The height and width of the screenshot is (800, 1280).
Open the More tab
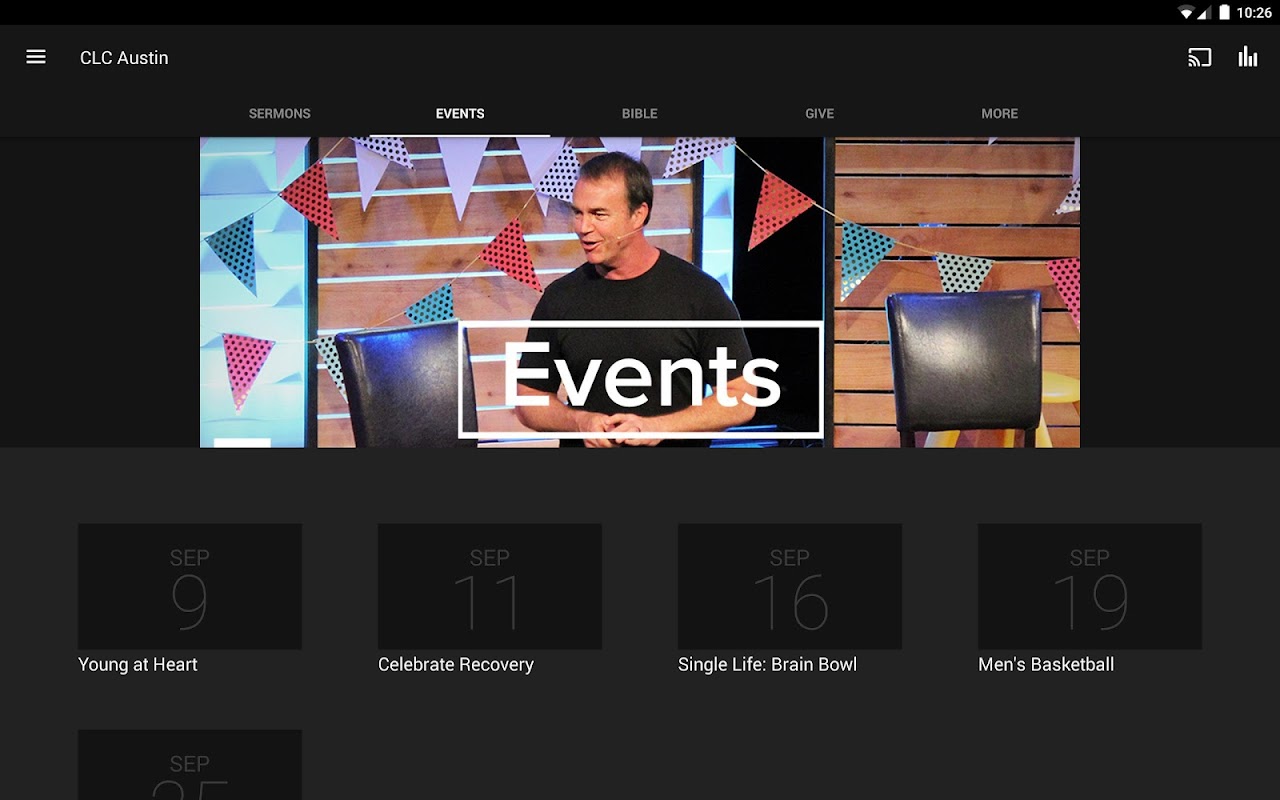1000,114
